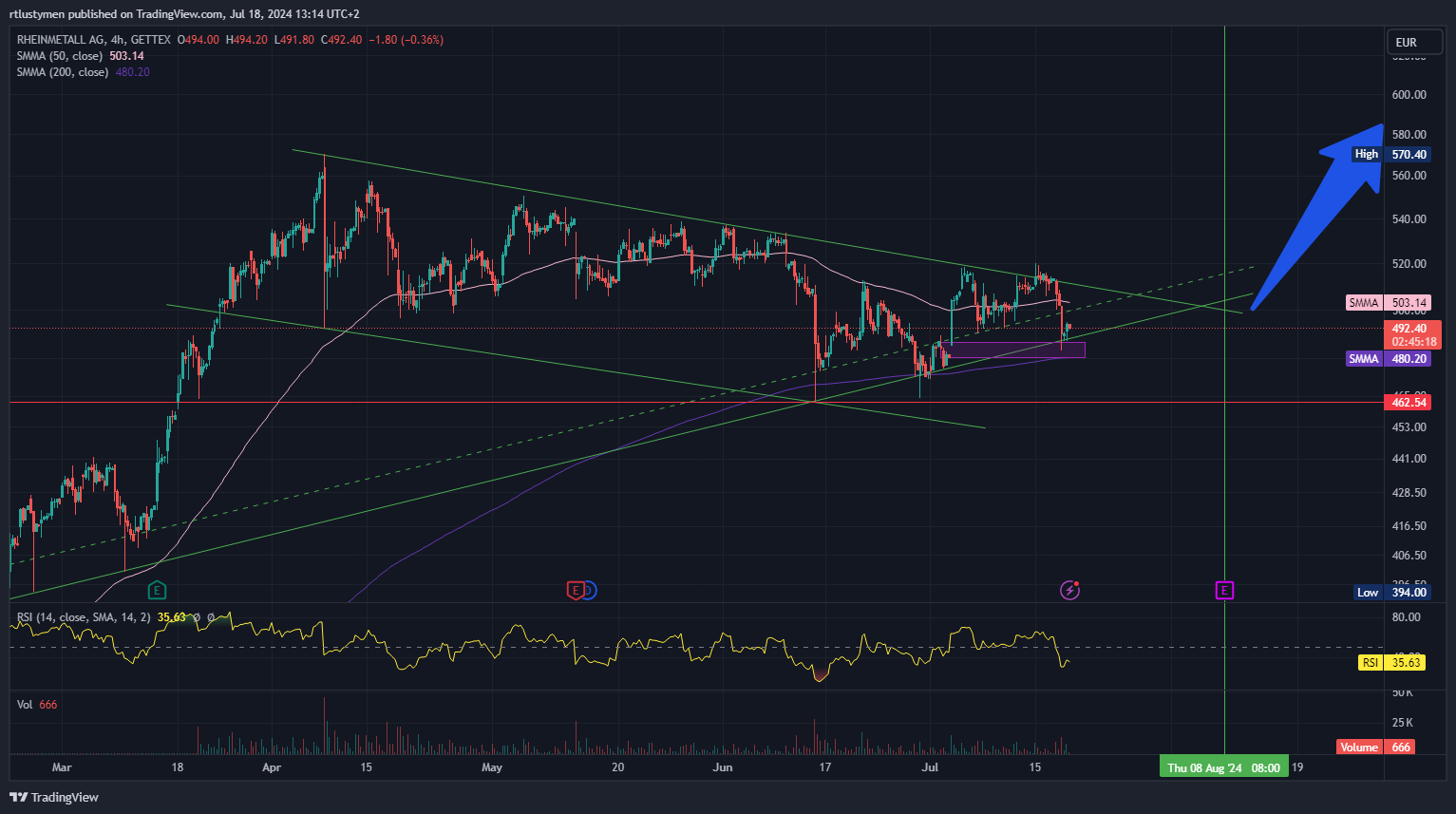This screenshot has width=1456, height=814.
Task: Click the purple lightning bolt event icon
Action: (1069, 591)
